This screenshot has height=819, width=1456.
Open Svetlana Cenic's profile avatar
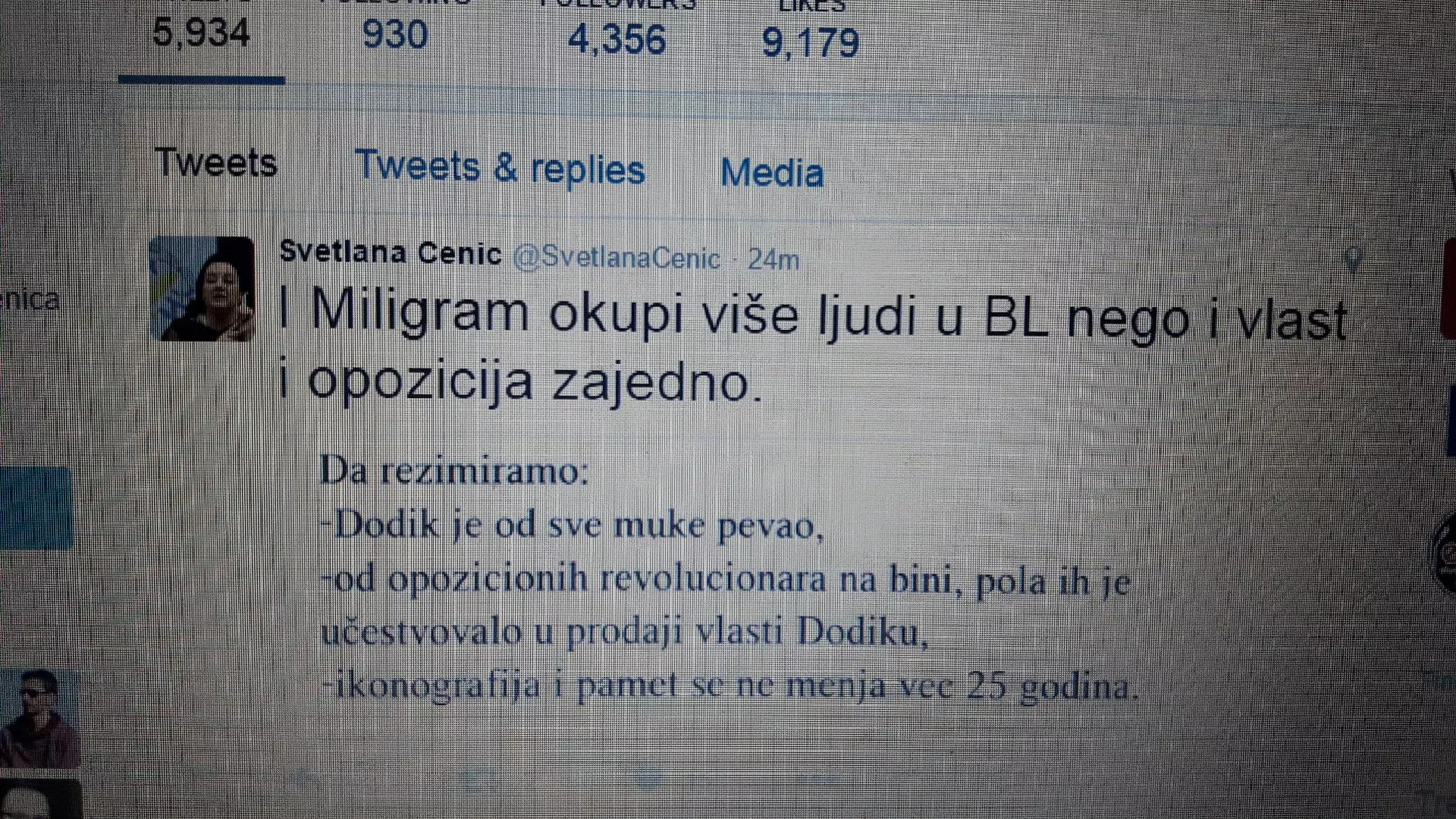point(202,289)
